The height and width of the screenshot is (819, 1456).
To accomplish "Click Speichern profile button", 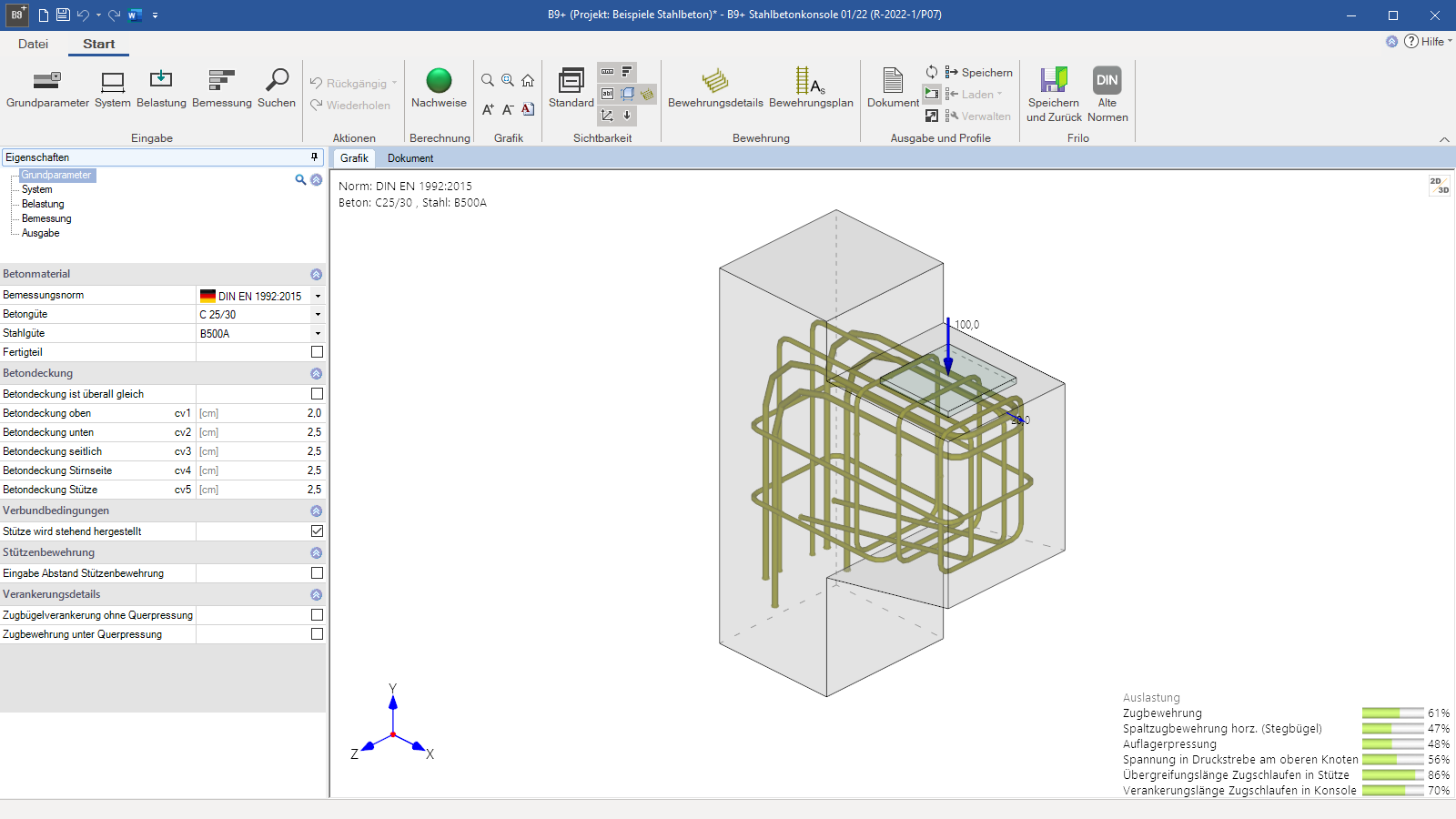I will point(978,73).
